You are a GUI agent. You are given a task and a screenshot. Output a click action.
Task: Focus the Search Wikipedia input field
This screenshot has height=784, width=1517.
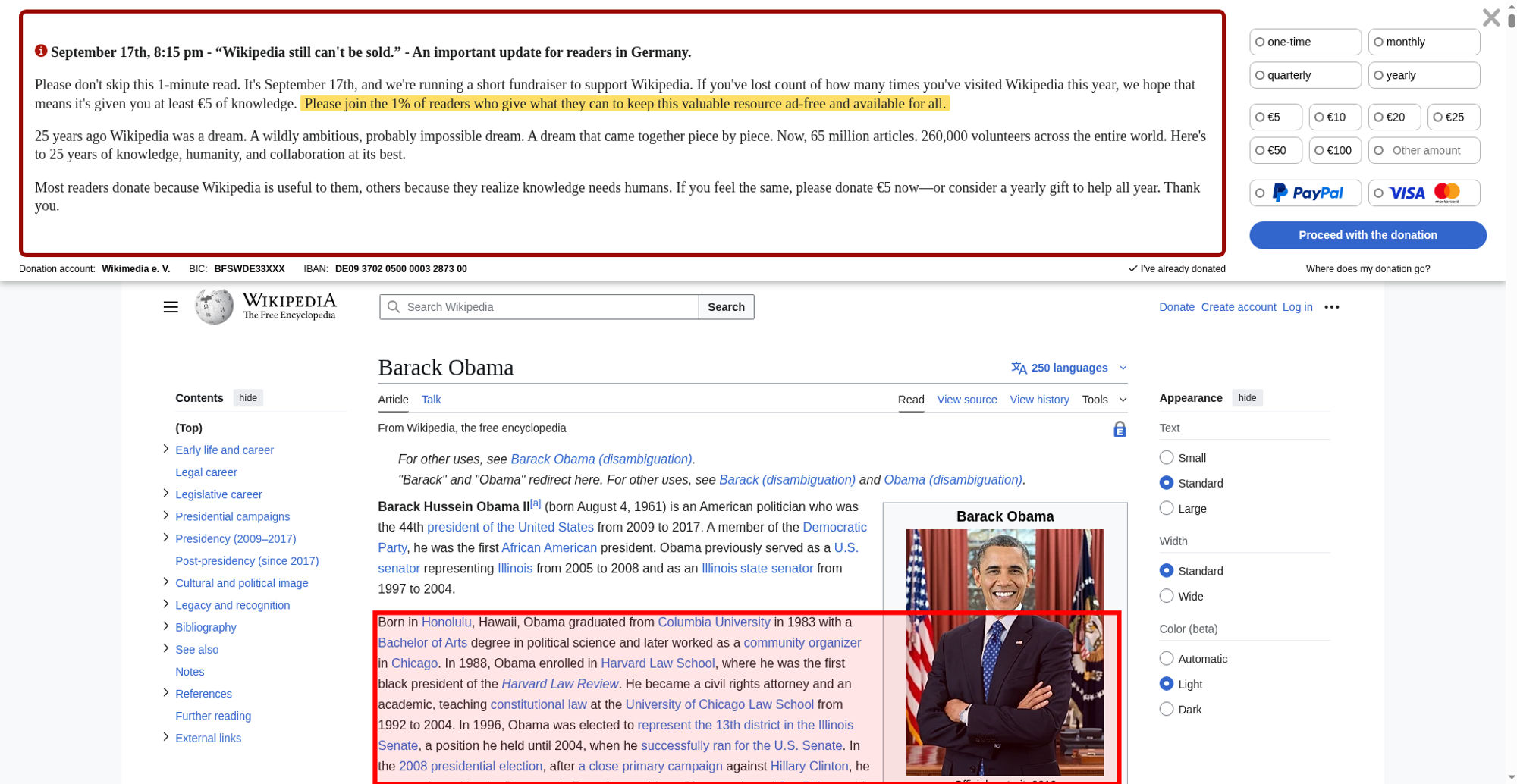[539, 307]
